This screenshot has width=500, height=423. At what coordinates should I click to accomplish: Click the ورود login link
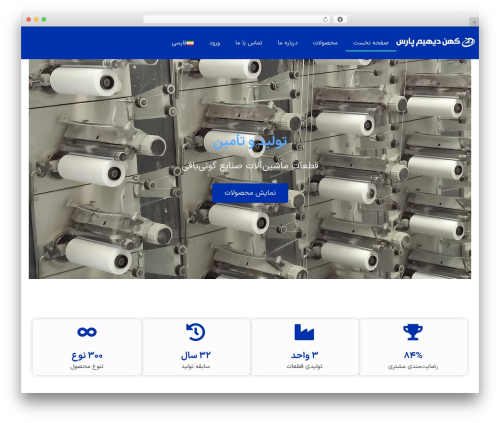click(x=215, y=43)
